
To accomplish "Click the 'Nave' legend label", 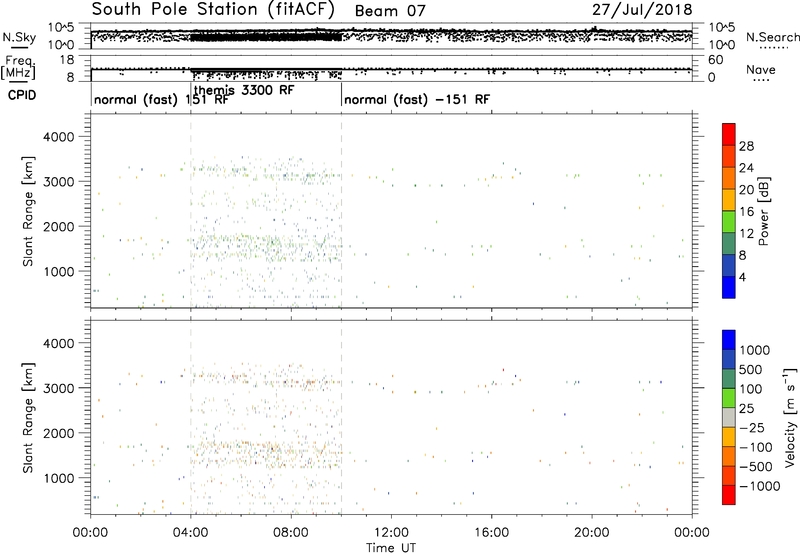I will click(761, 69).
